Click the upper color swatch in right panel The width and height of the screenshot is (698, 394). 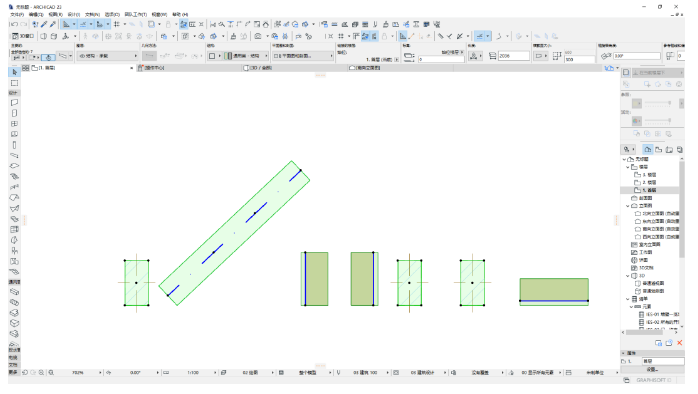click(637, 103)
